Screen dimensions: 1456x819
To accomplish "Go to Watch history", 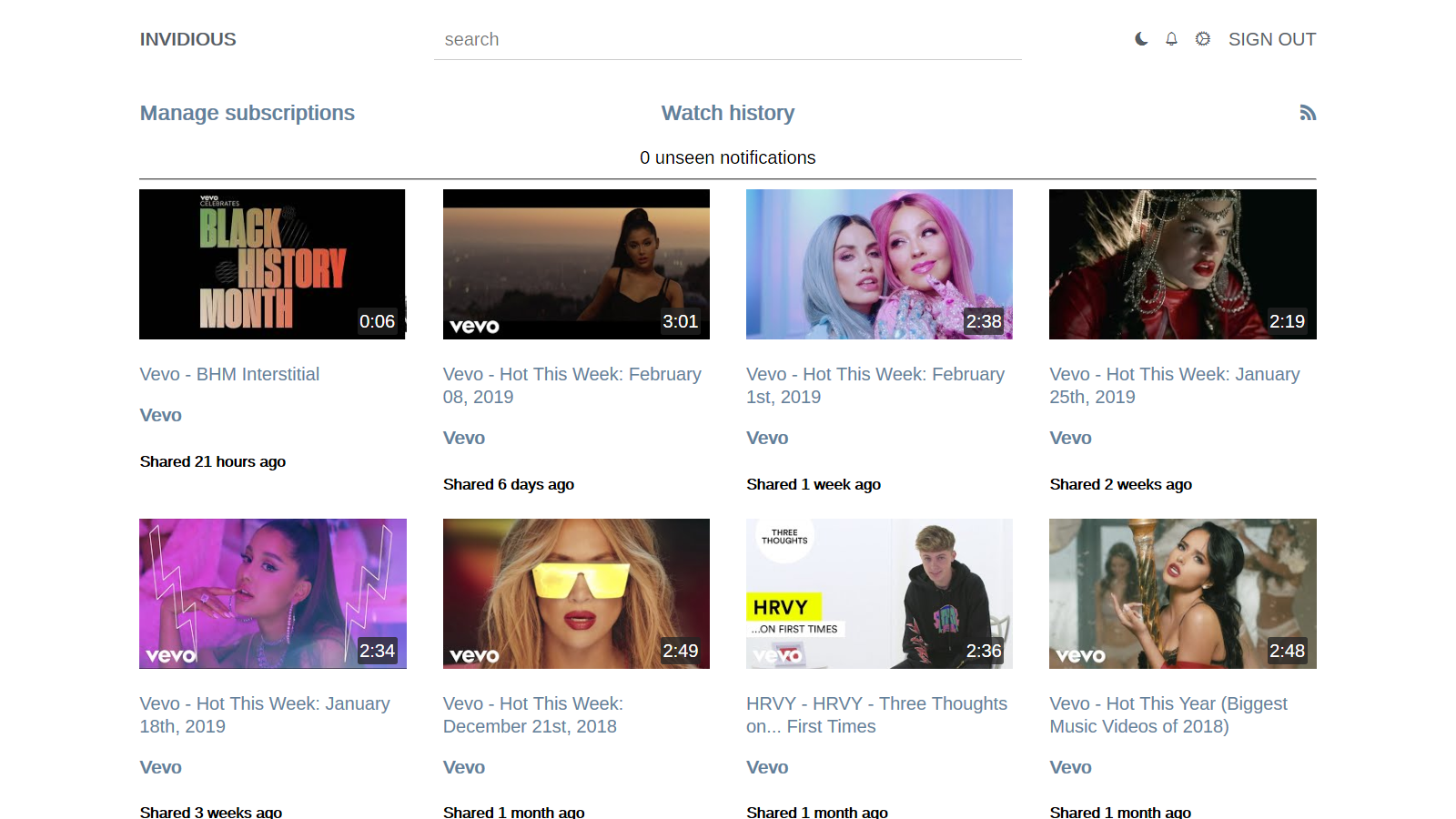I will [727, 113].
